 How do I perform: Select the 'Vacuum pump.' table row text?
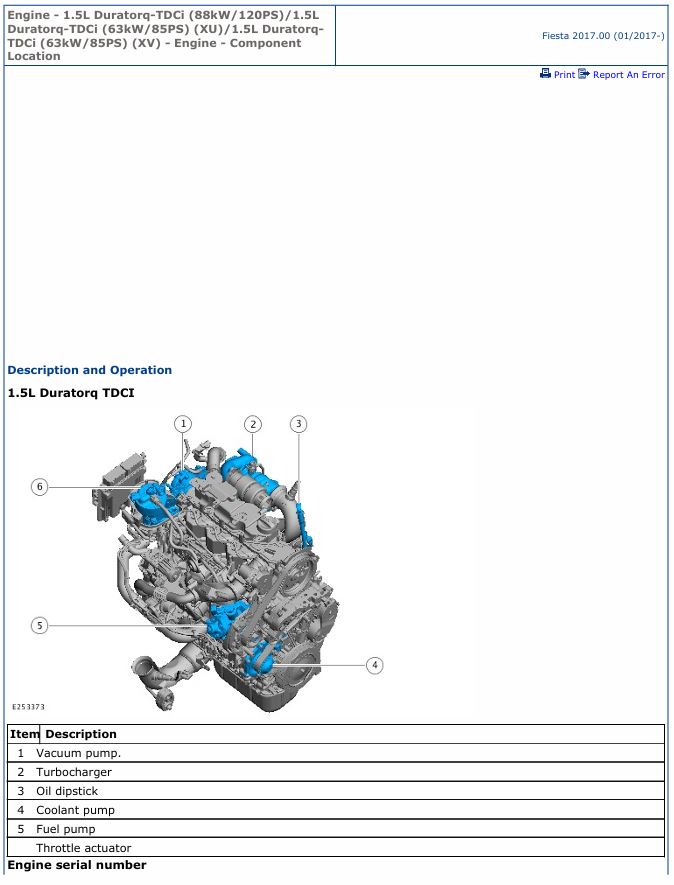pyautogui.click(x=78, y=753)
